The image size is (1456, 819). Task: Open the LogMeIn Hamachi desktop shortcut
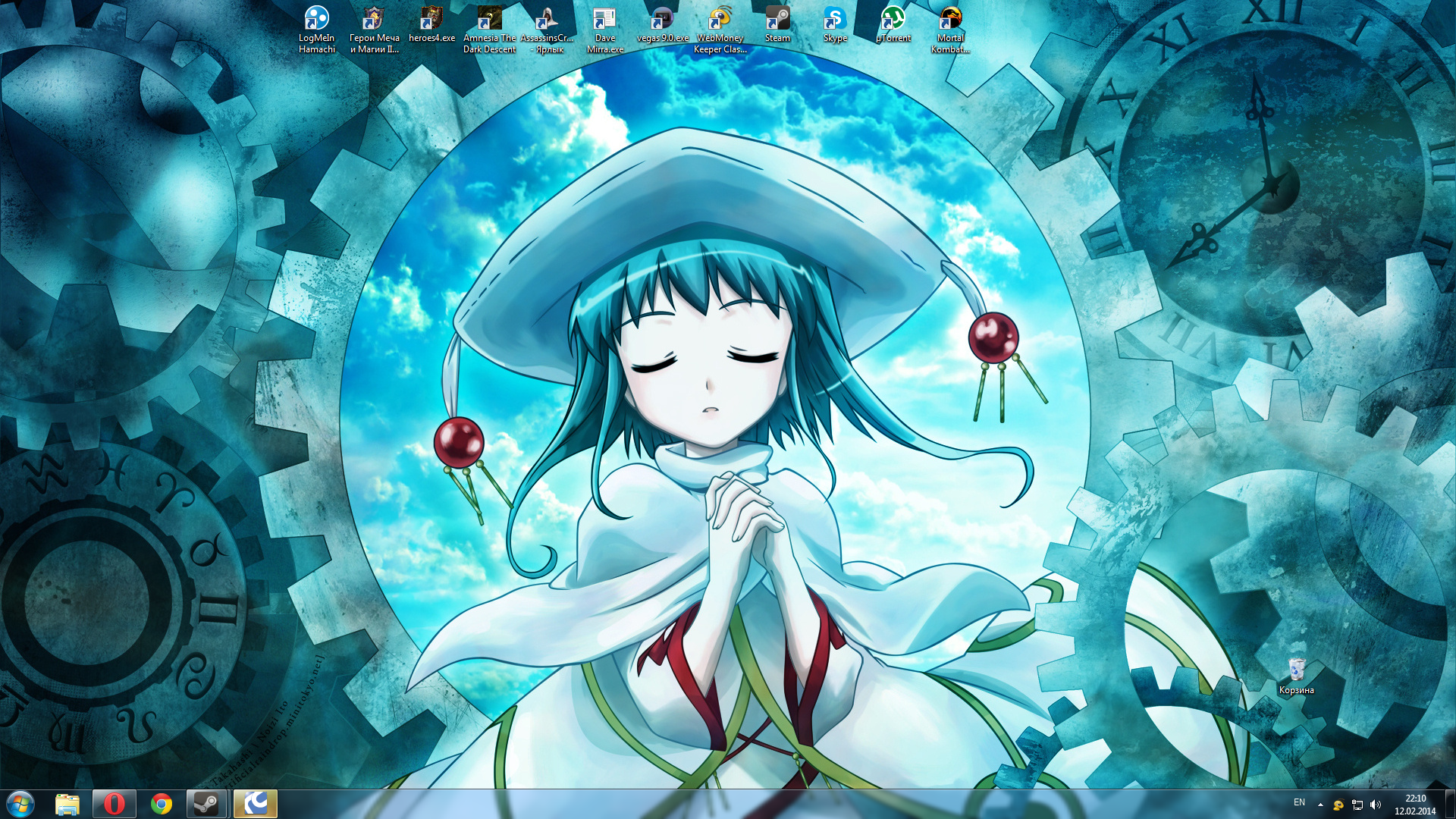316,20
